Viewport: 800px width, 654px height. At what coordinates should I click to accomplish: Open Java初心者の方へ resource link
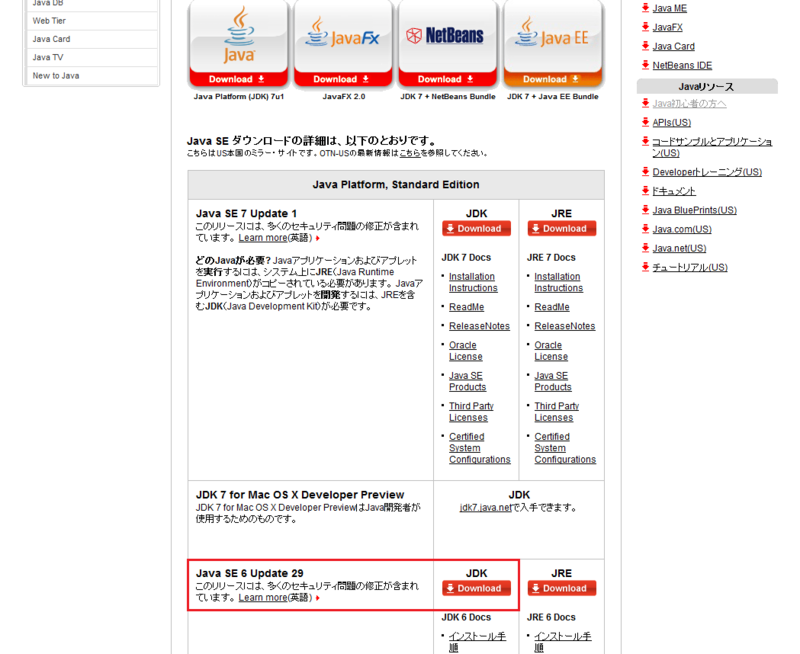(x=689, y=104)
